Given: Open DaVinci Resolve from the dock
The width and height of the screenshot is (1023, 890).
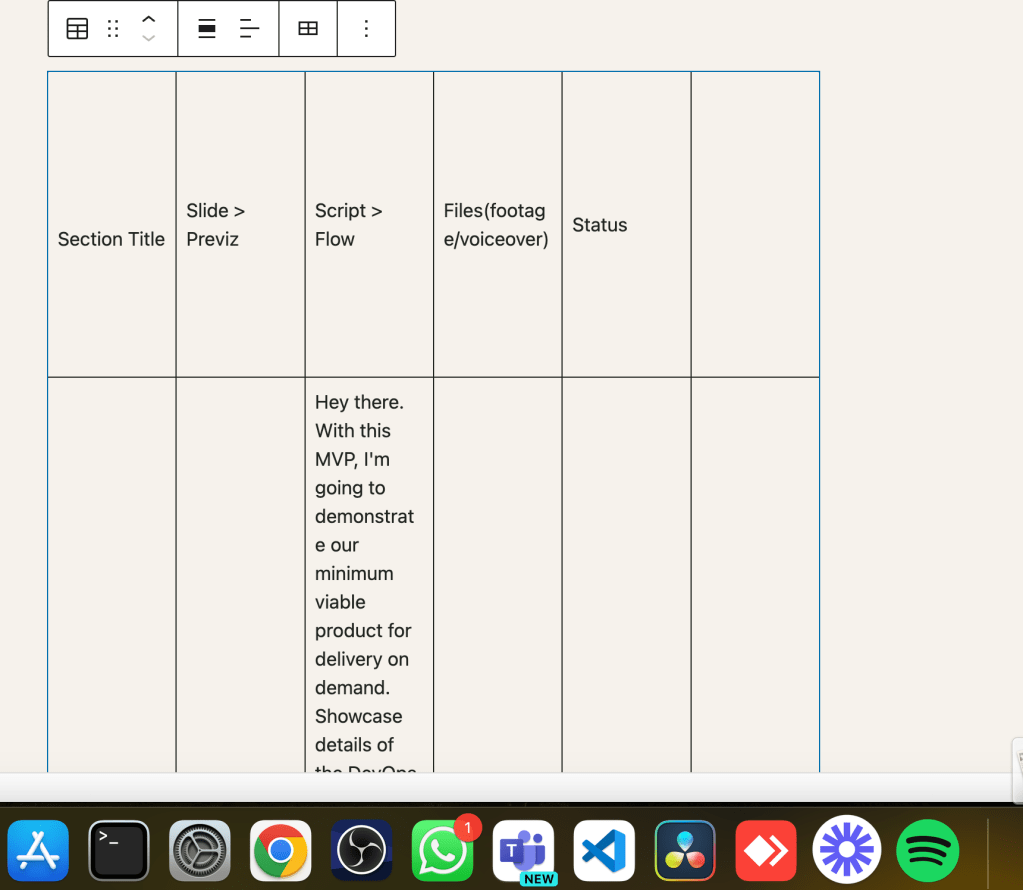Looking at the screenshot, I should pos(685,850).
